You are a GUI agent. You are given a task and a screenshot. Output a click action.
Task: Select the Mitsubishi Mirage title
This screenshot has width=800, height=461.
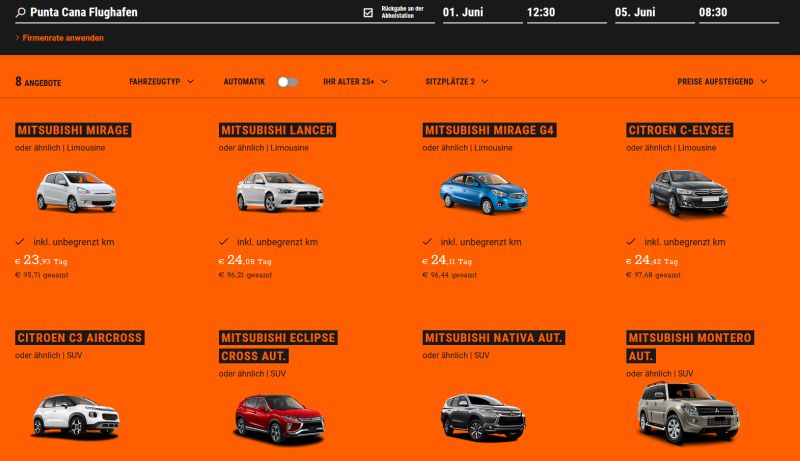pyautogui.click(x=73, y=130)
